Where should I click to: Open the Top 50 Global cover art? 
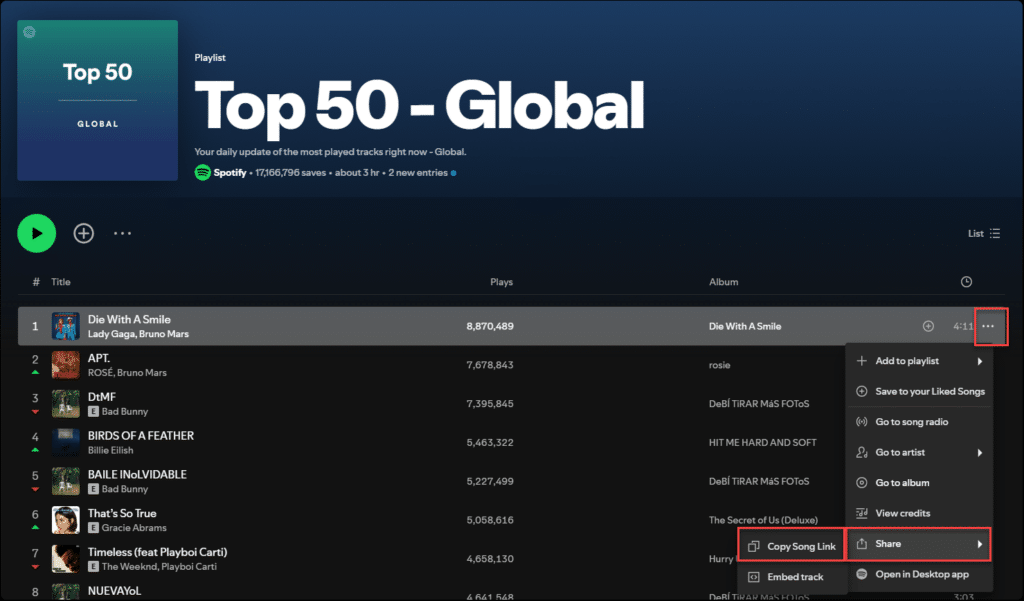97,101
